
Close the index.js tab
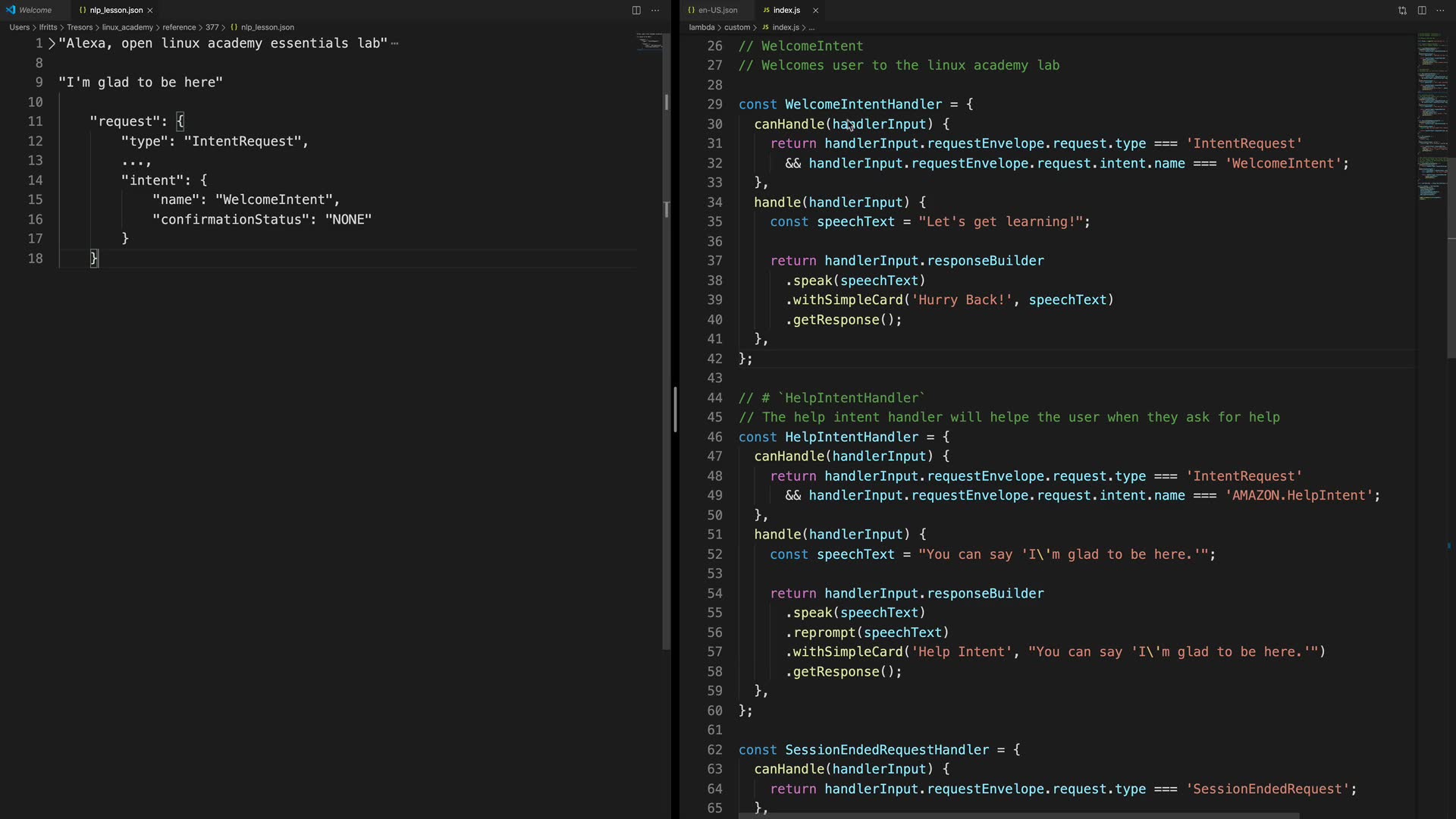coord(815,11)
